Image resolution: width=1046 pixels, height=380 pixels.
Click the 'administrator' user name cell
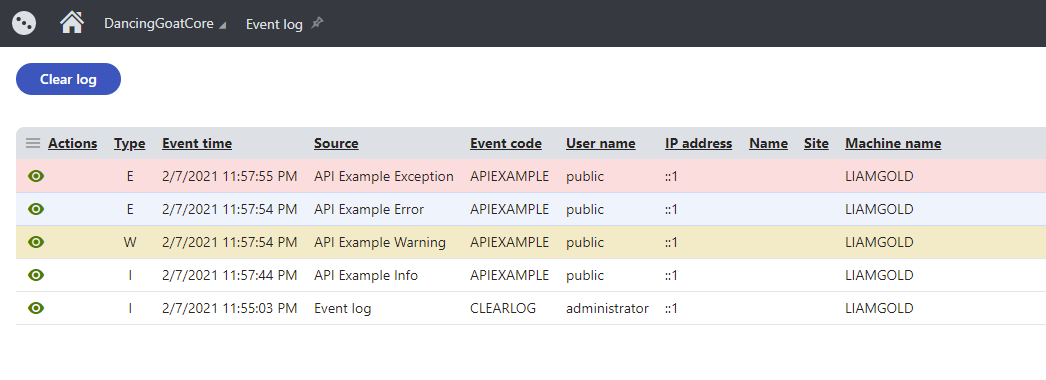(x=607, y=309)
